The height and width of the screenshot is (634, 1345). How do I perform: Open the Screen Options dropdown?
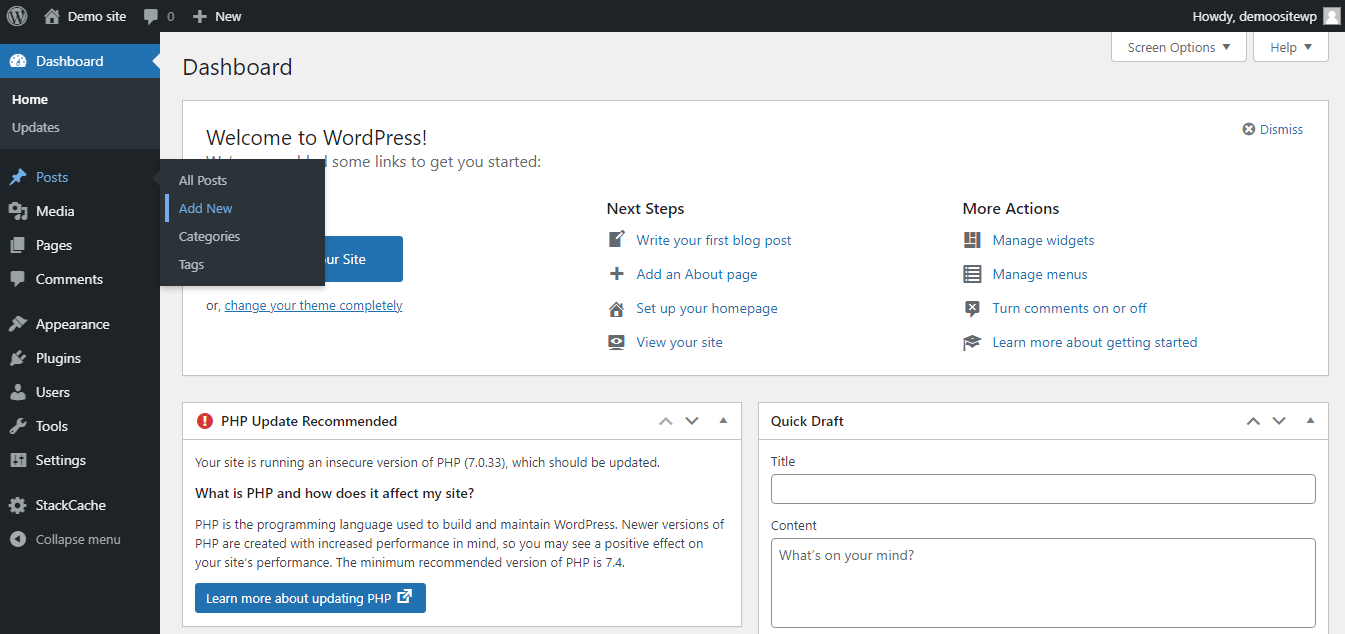tap(1179, 47)
